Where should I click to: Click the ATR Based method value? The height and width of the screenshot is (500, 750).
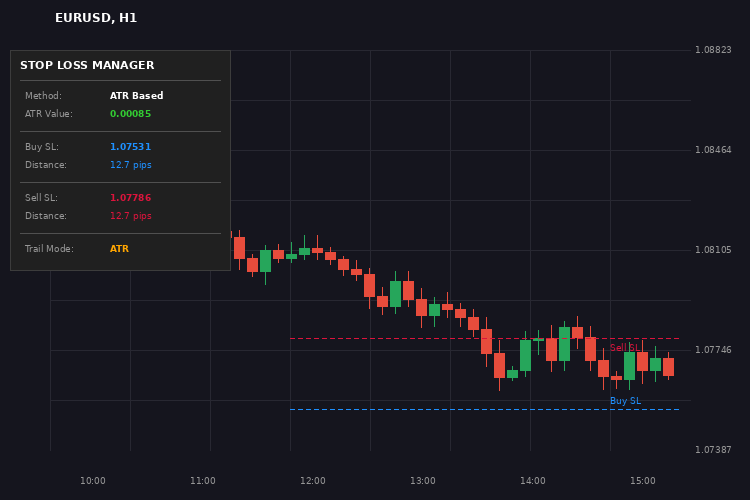(136, 96)
